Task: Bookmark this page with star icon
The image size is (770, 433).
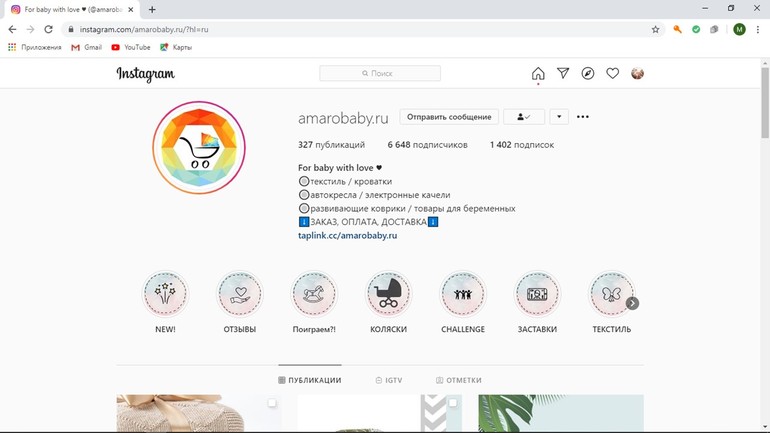Action: point(655,30)
